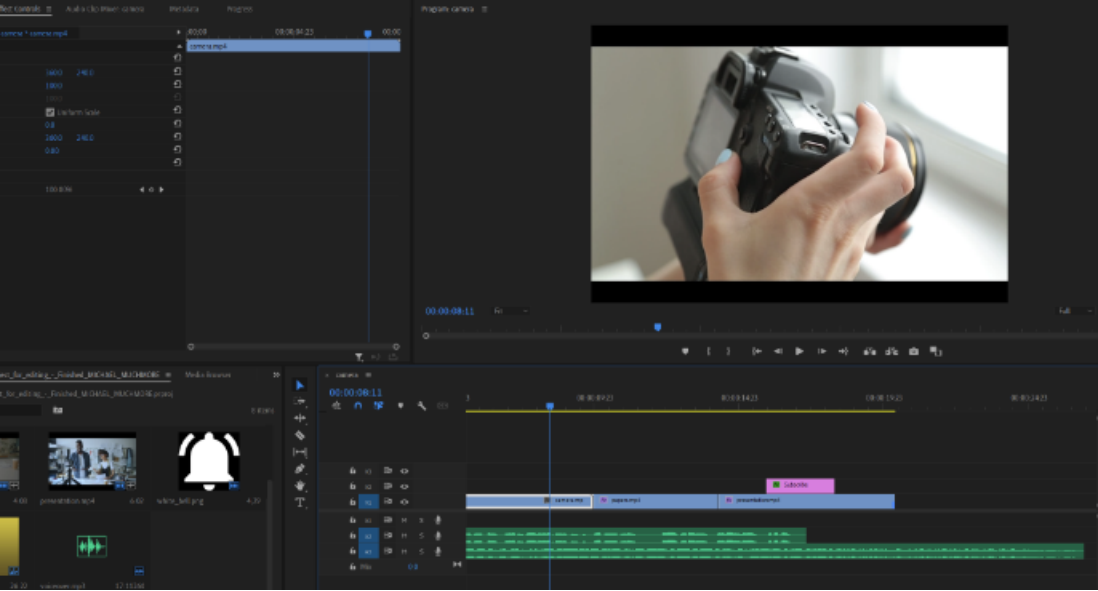Screen dimensions: 1098x591
Task: Select the Razor tool in the timeline toolbar
Action: coord(300,433)
